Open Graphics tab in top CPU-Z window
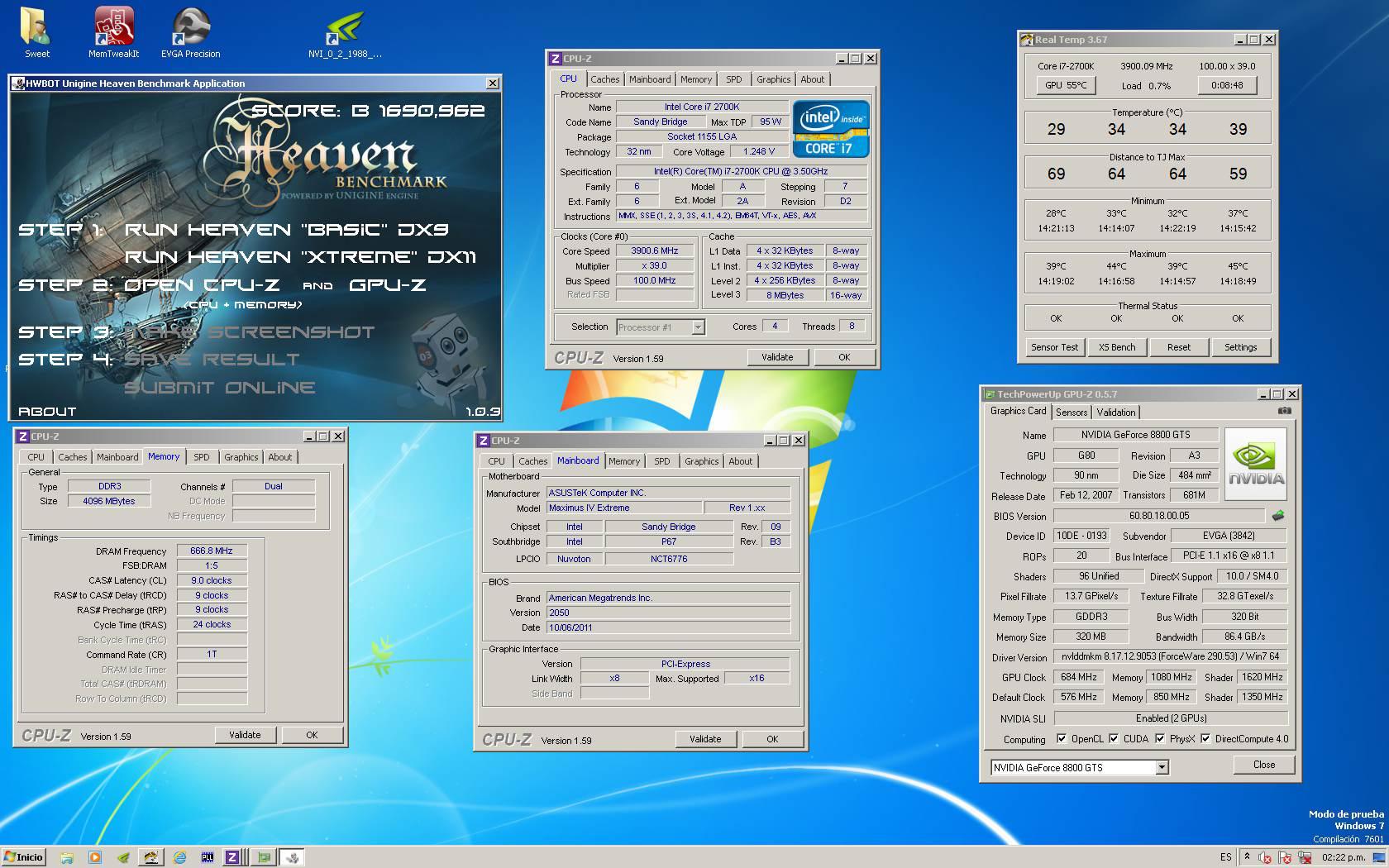Viewport: 1389px width, 868px height. pyautogui.click(x=773, y=79)
